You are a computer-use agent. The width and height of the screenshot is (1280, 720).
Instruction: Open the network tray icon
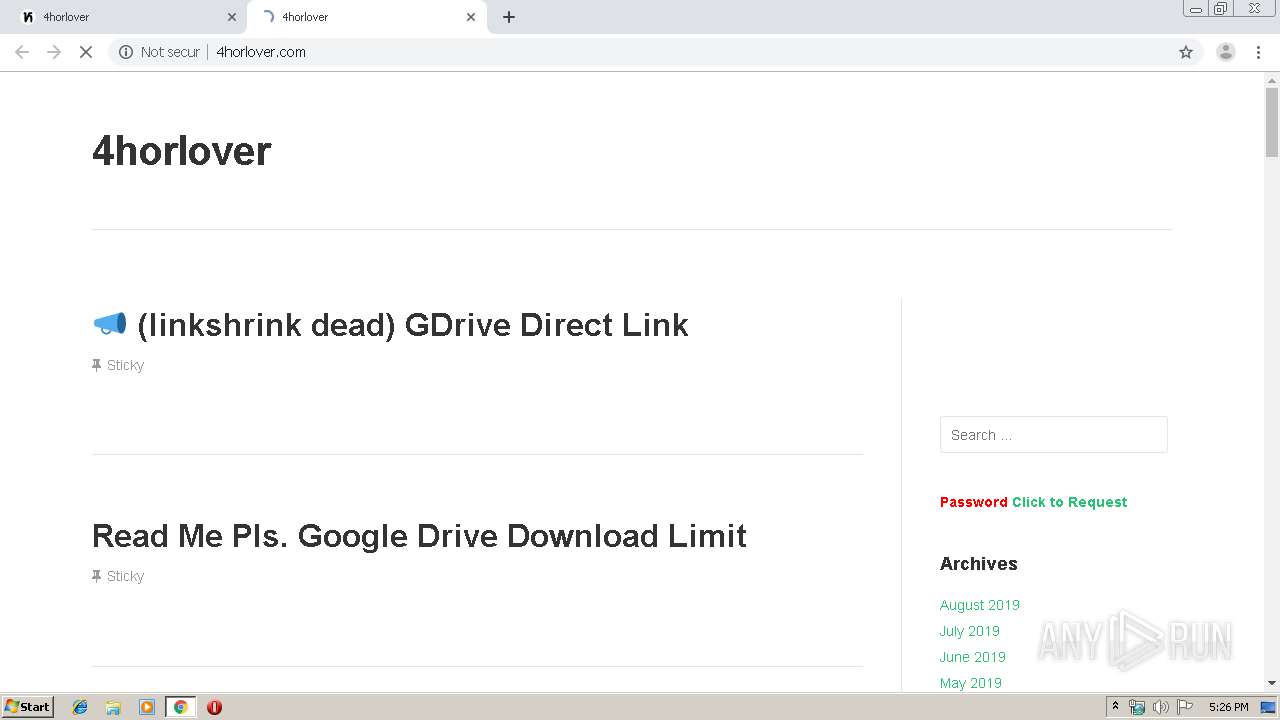click(1137, 707)
